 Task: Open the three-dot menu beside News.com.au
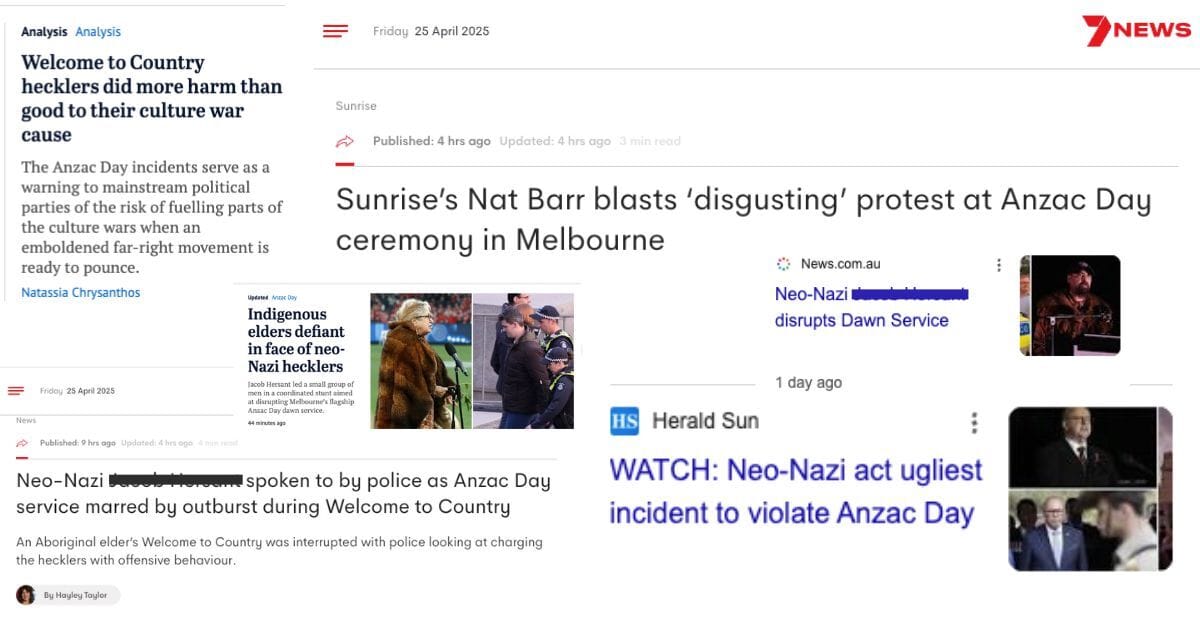click(998, 263)
